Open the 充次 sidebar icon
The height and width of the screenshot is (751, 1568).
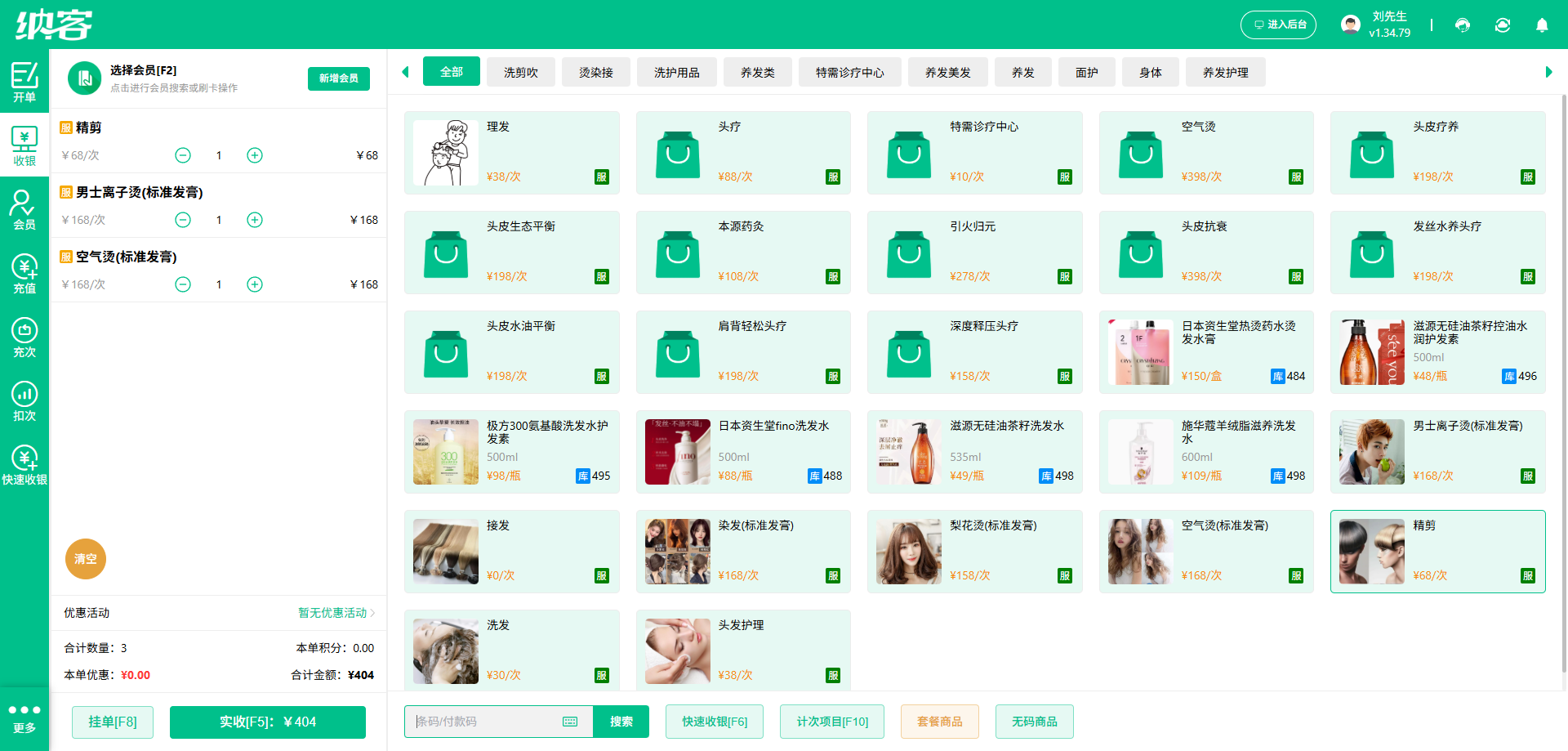click(x=24, y=337)
